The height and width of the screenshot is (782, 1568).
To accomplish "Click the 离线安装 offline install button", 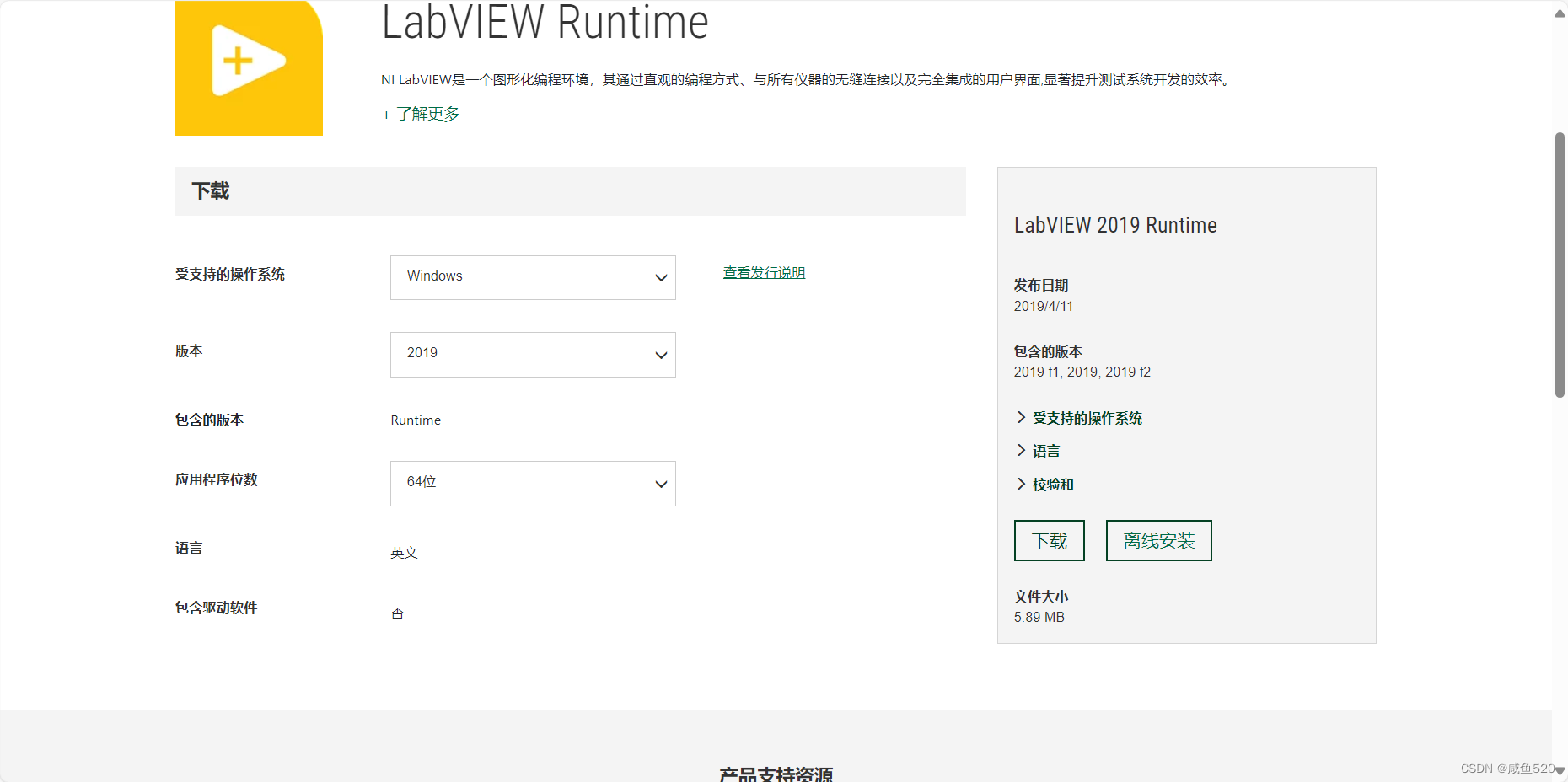I will click(x=1159, y=541).
